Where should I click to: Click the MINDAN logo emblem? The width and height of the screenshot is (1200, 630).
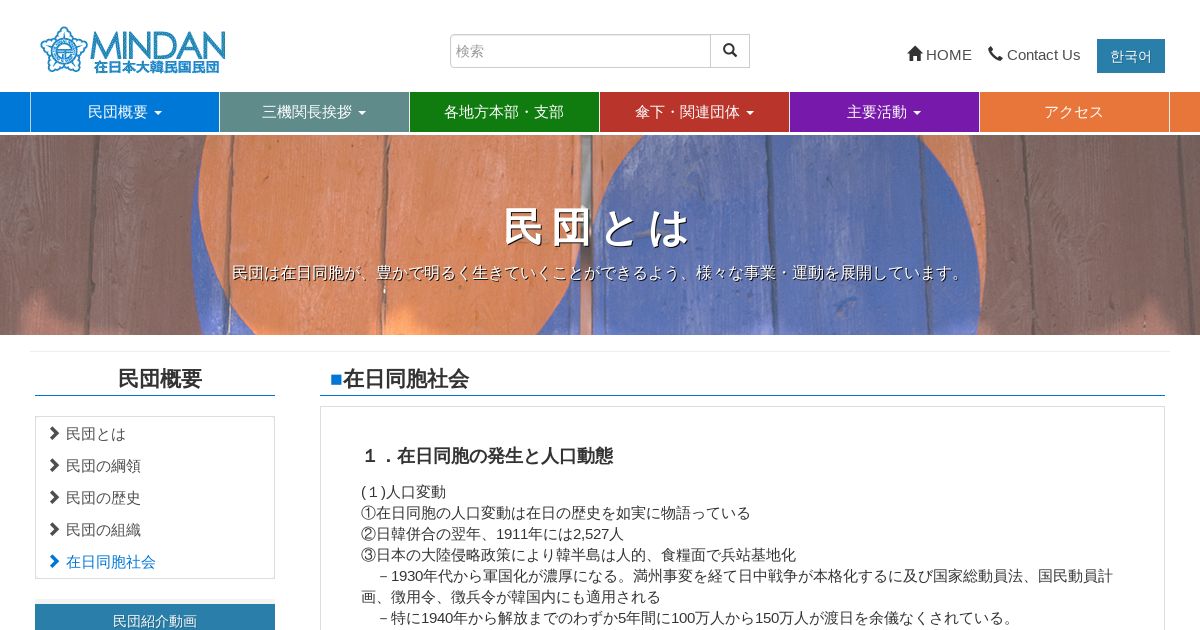(64, 50)
